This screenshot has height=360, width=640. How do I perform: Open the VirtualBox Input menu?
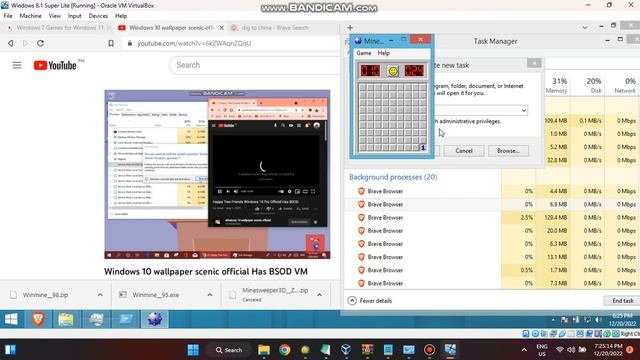74,16
